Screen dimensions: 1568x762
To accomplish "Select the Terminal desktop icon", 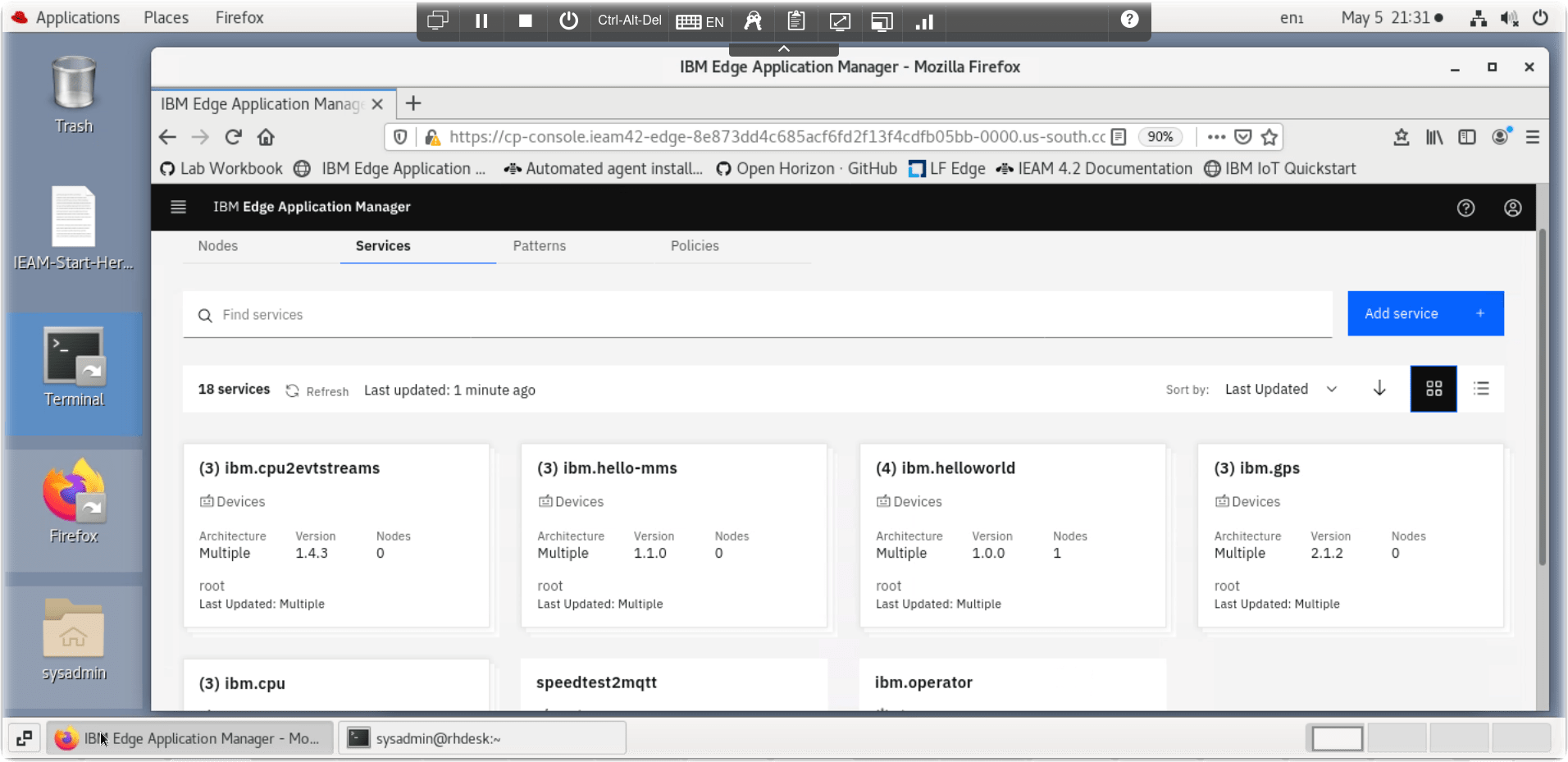I will 75,369.
